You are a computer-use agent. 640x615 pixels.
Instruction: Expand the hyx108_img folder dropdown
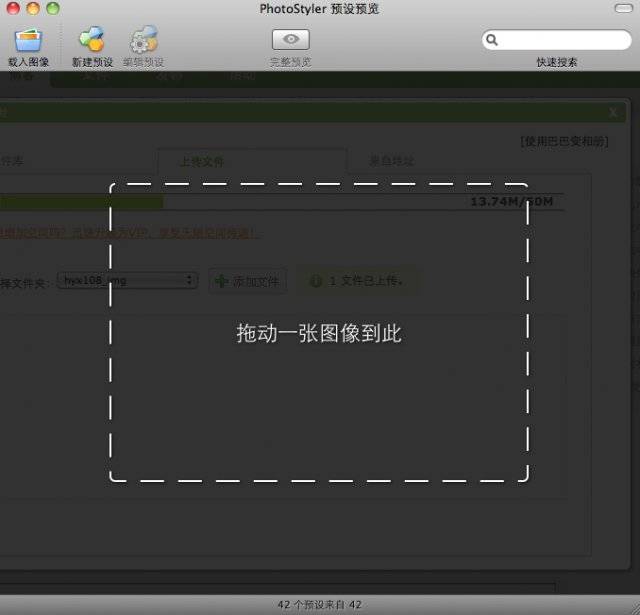[127, 281]
